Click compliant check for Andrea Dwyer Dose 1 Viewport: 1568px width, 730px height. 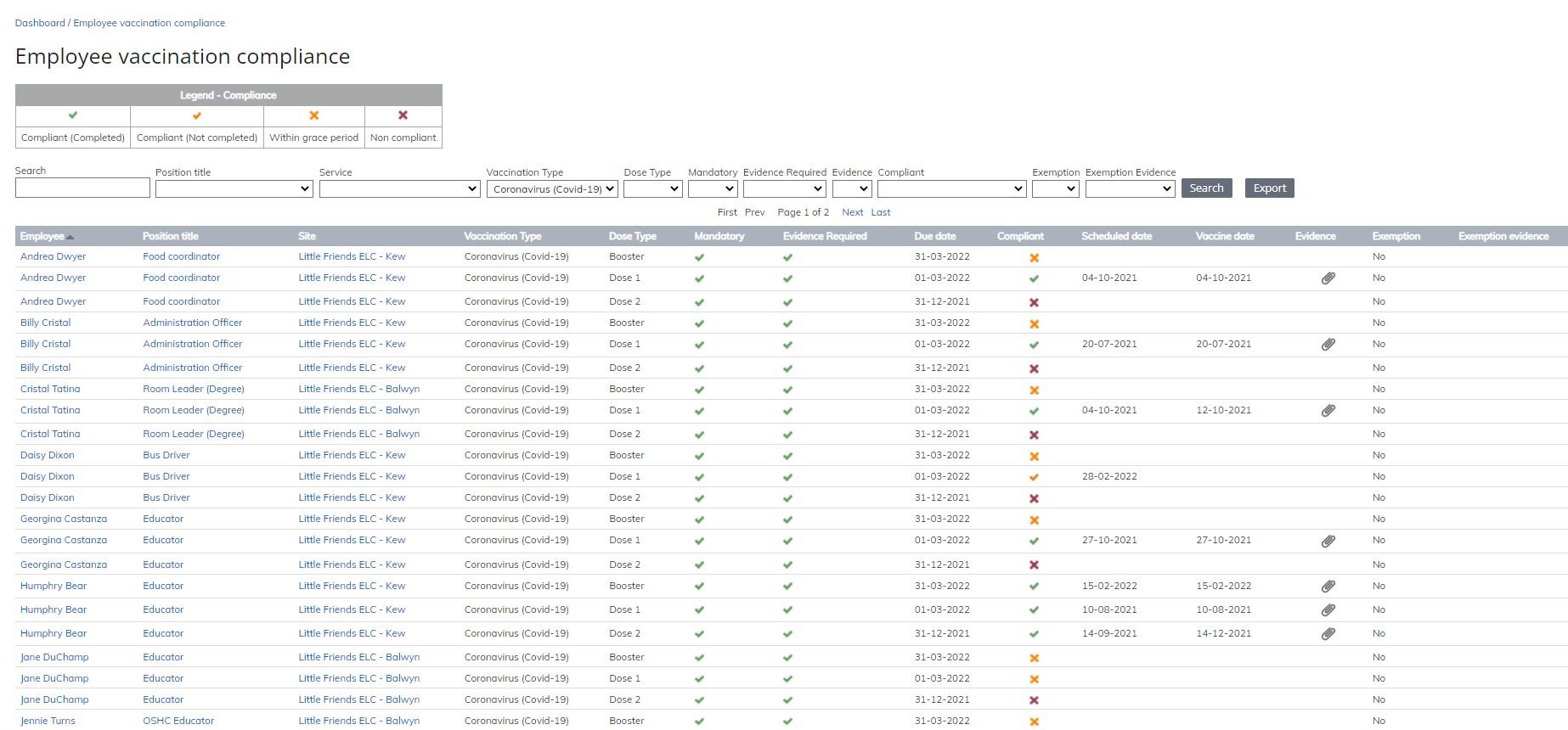pyautogui.click(x=1034, y=278)
